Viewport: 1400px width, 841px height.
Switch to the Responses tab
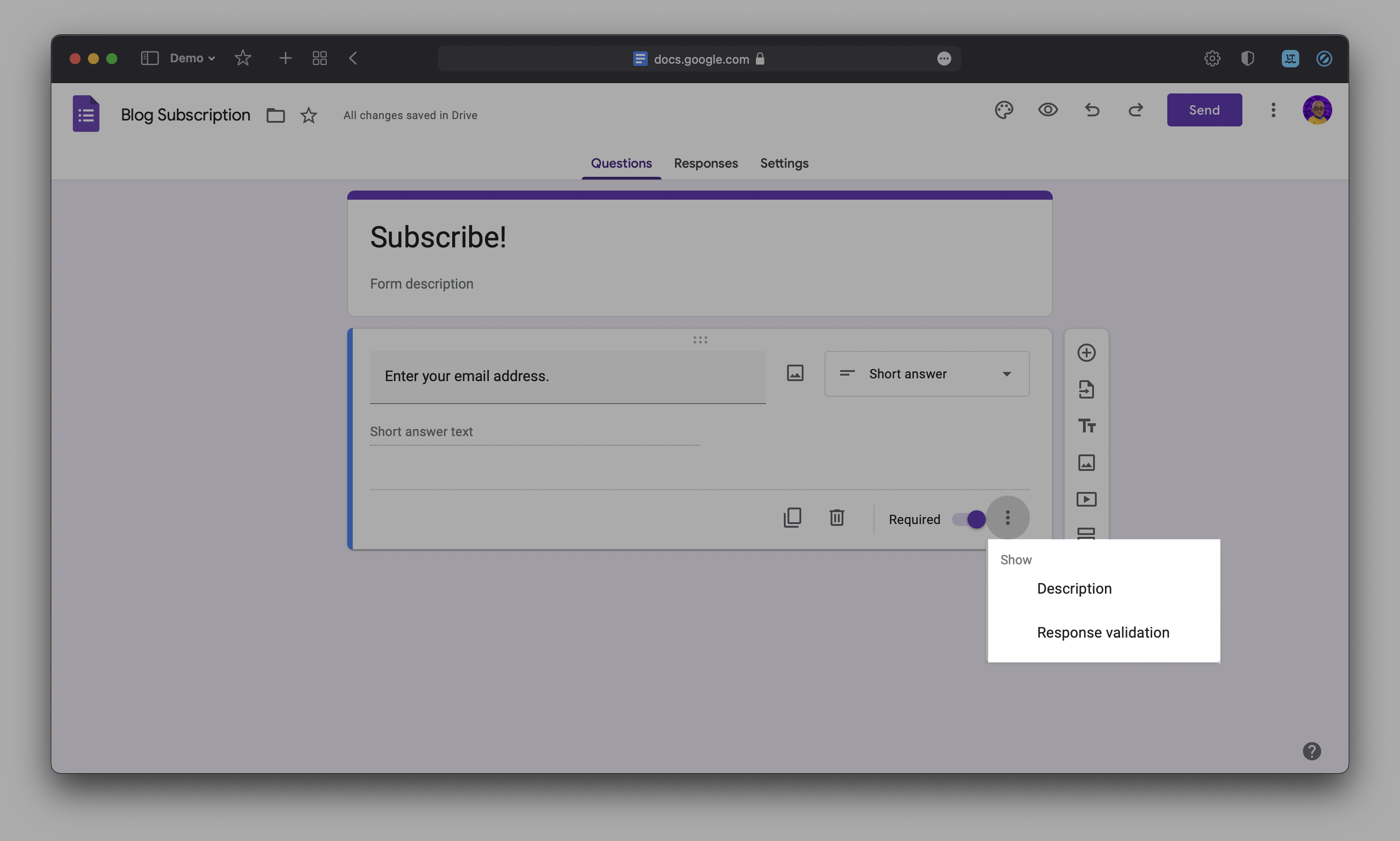point(705,164)
